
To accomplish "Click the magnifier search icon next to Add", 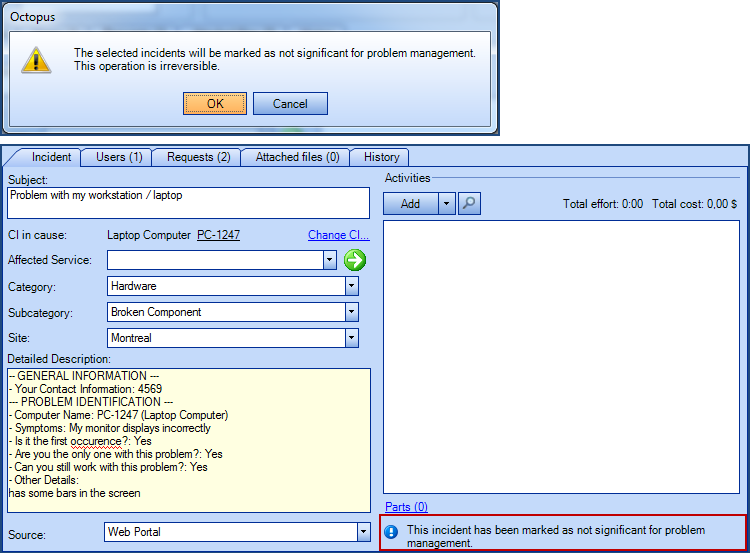I will [x=469, y=203].
